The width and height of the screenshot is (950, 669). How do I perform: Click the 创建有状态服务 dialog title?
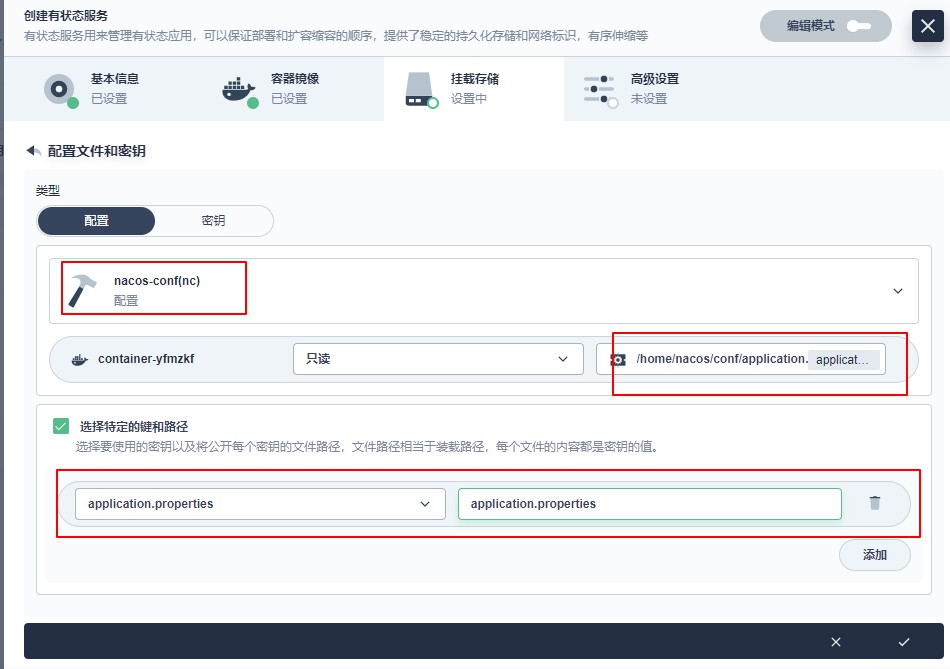[66, 16]
